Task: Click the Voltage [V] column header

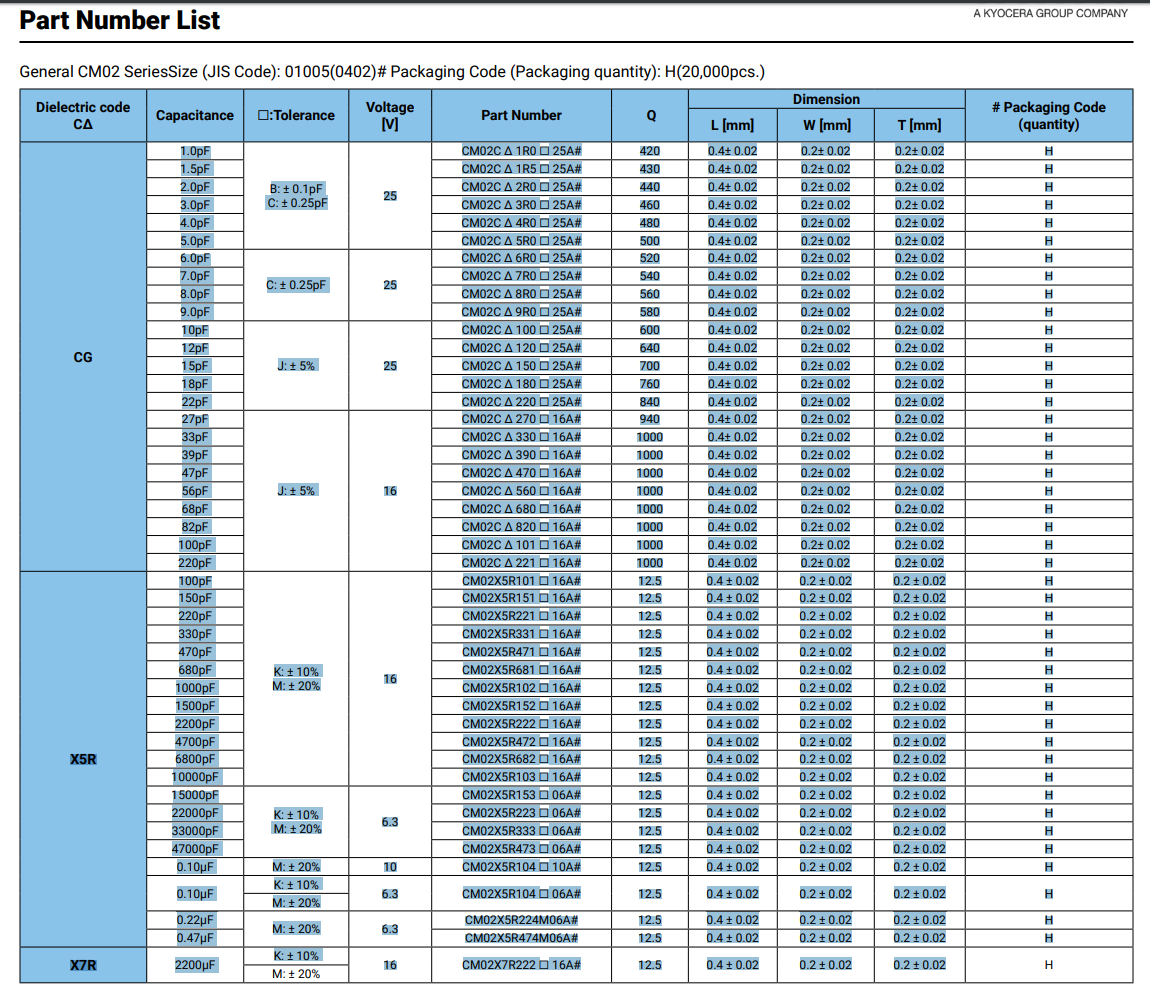Action: click(390, 115)
